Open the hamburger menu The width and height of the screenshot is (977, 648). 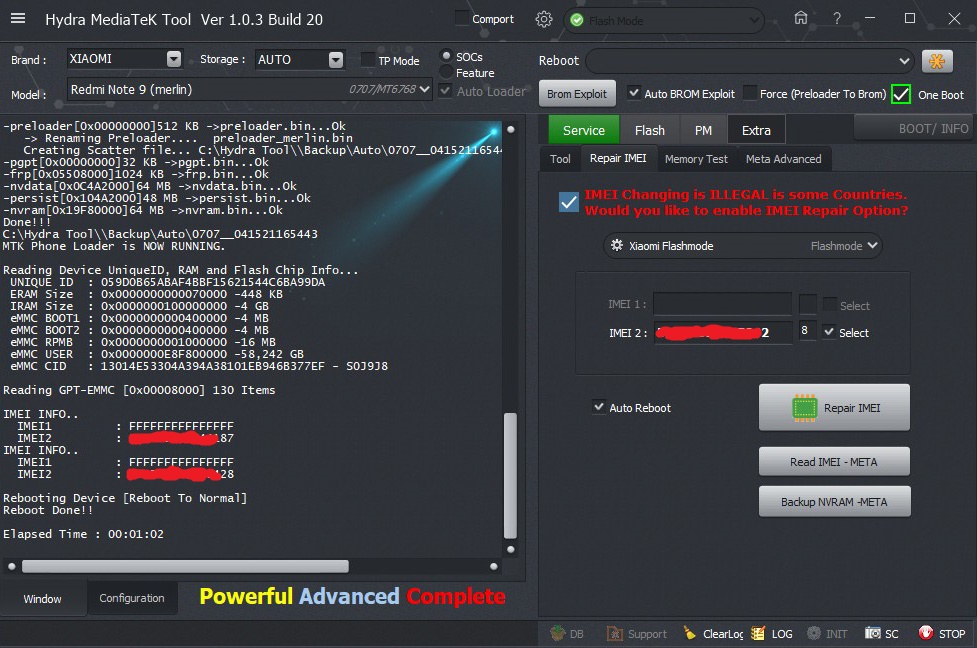18,19
